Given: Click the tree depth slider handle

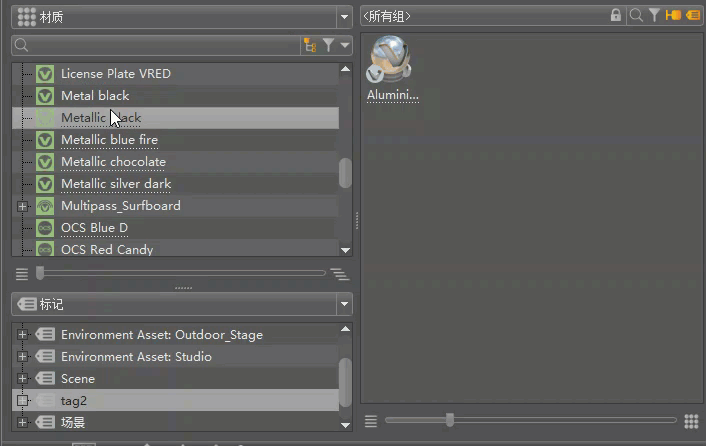Looking at the screenshot, I should tap(40, 273).
